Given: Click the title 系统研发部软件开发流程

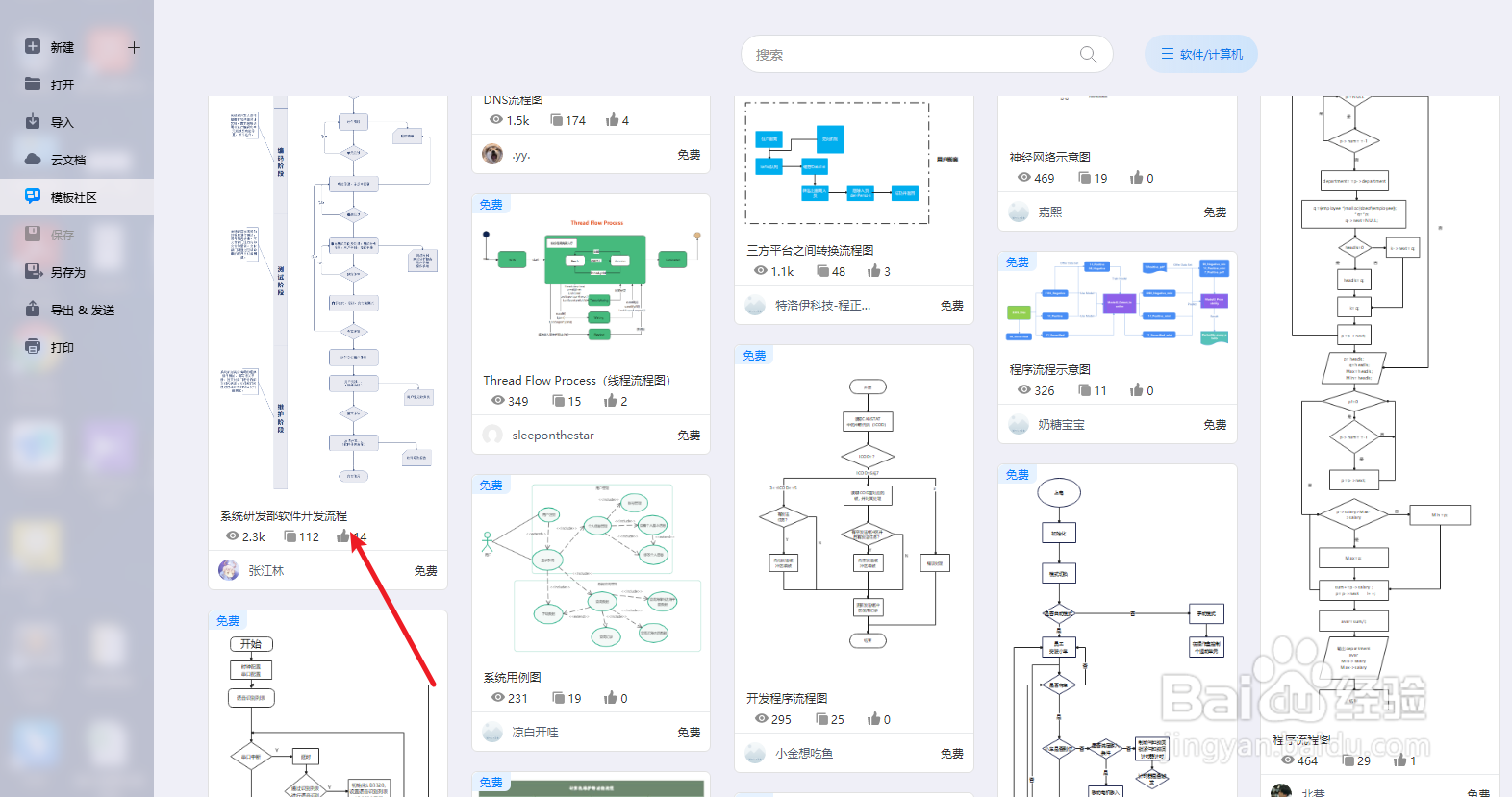Looking at the screenshot, I should click(x=284, y=515).
